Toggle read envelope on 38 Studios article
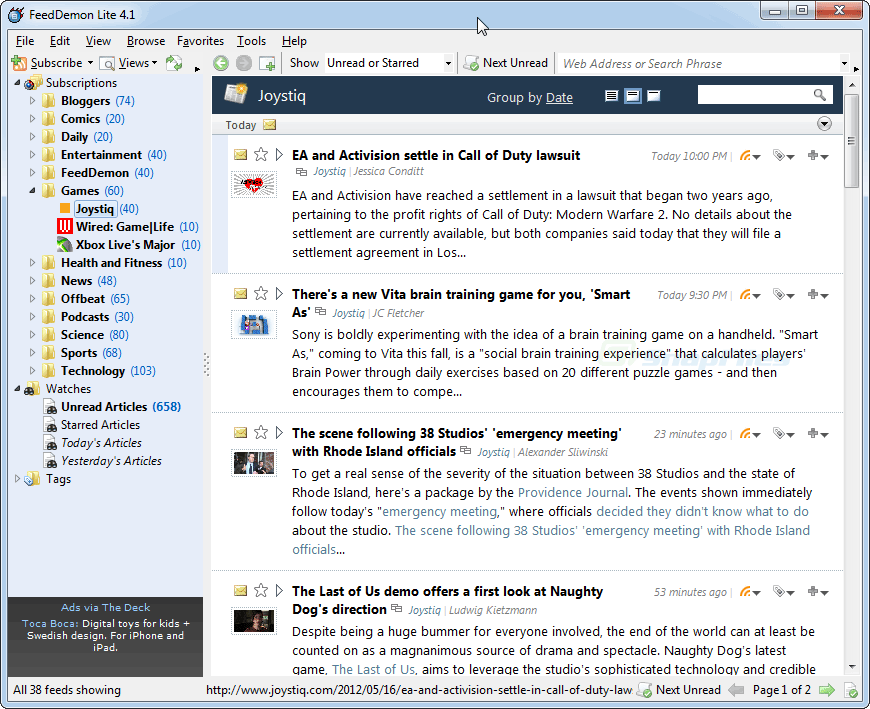Screen dimensions: 870x709 click(x=240, y=432)
